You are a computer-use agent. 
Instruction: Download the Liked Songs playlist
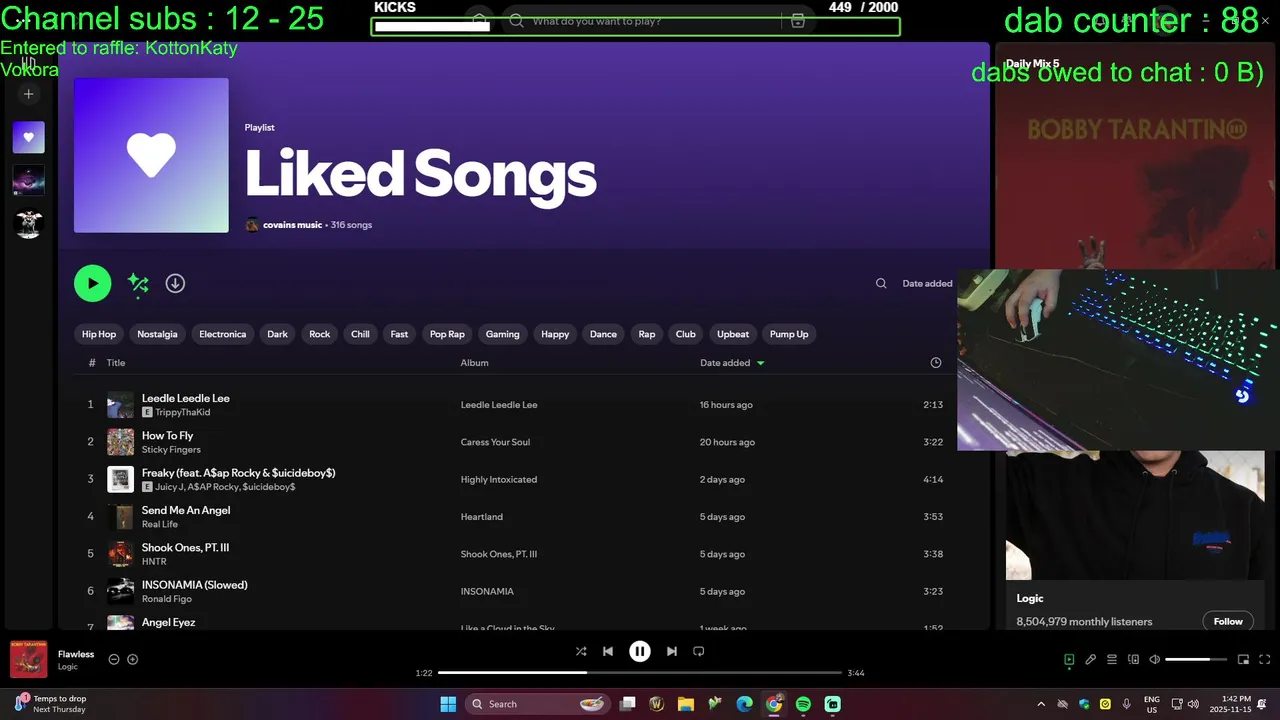[175, 283]
